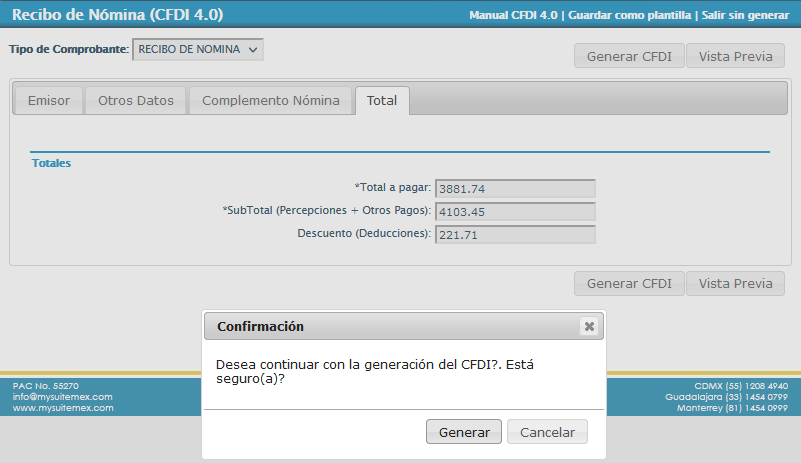Image resolution: width=801 pixels, height=463 pixels.
Task: Click the info@mysuitemex.com email in footer
Action: pyautogui.click(x=62, y=397)
